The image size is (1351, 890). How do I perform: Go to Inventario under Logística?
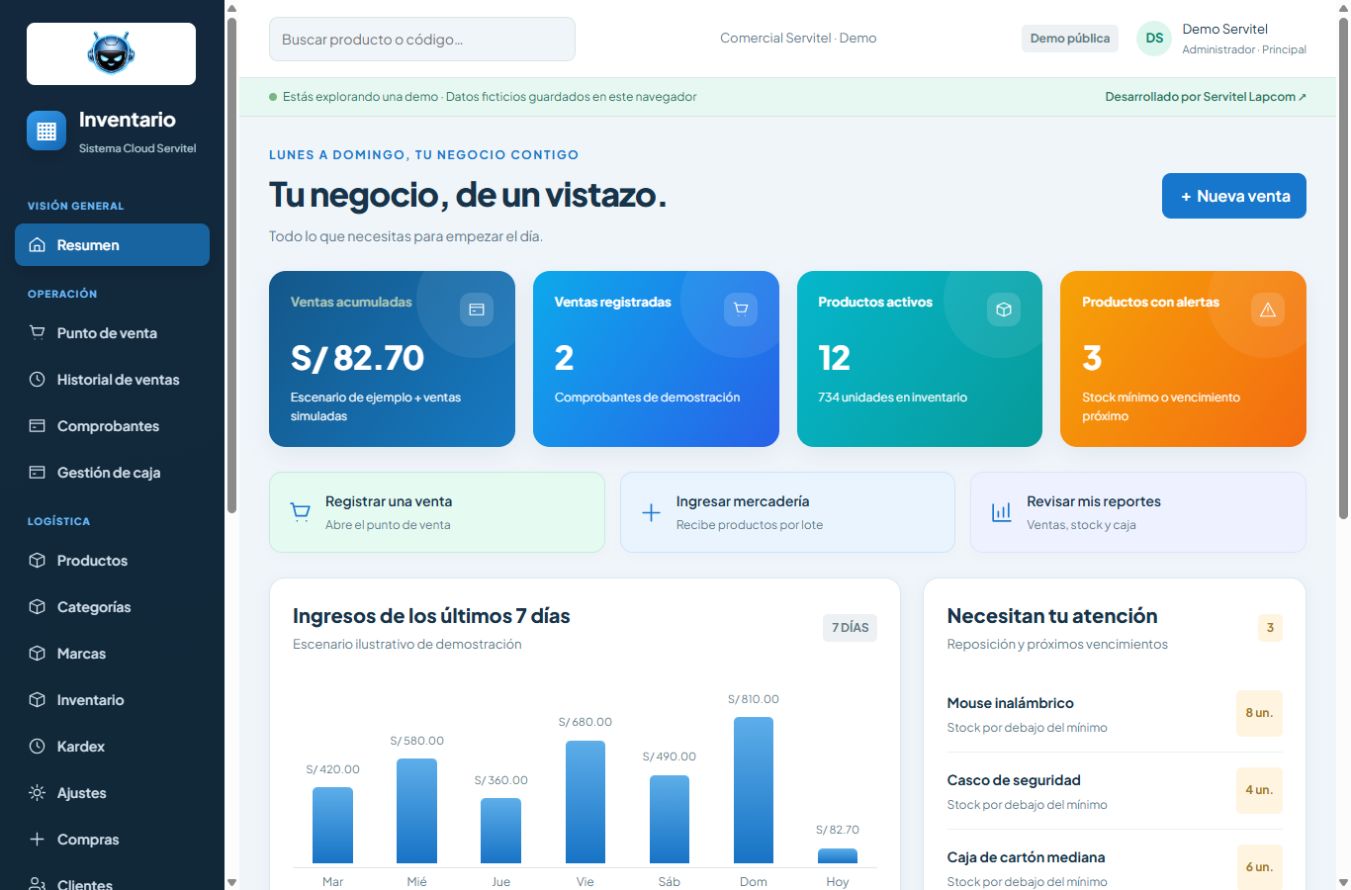click(x=112, y=700)
